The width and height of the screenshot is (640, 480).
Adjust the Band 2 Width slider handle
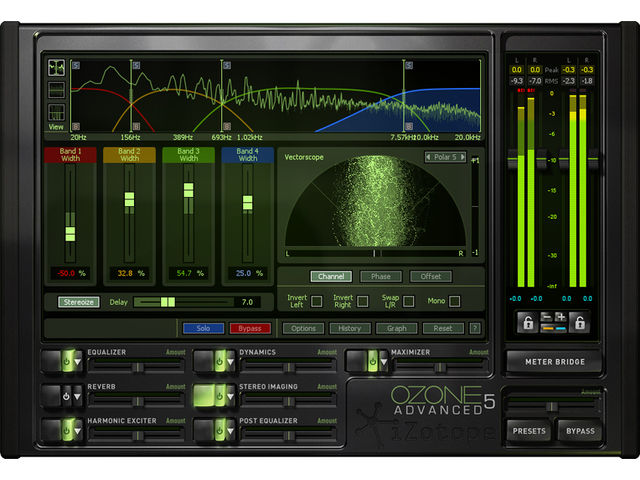[x=129, y=200]
